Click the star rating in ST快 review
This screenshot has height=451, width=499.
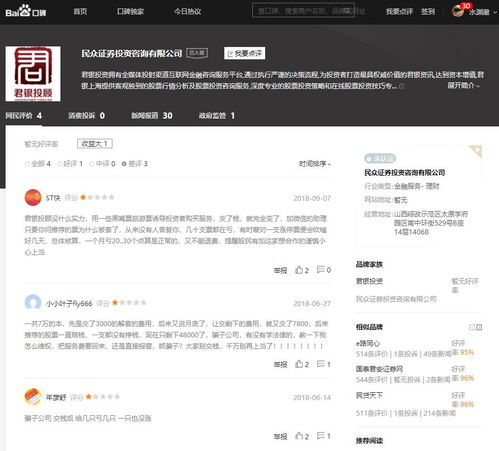[97, 197]
